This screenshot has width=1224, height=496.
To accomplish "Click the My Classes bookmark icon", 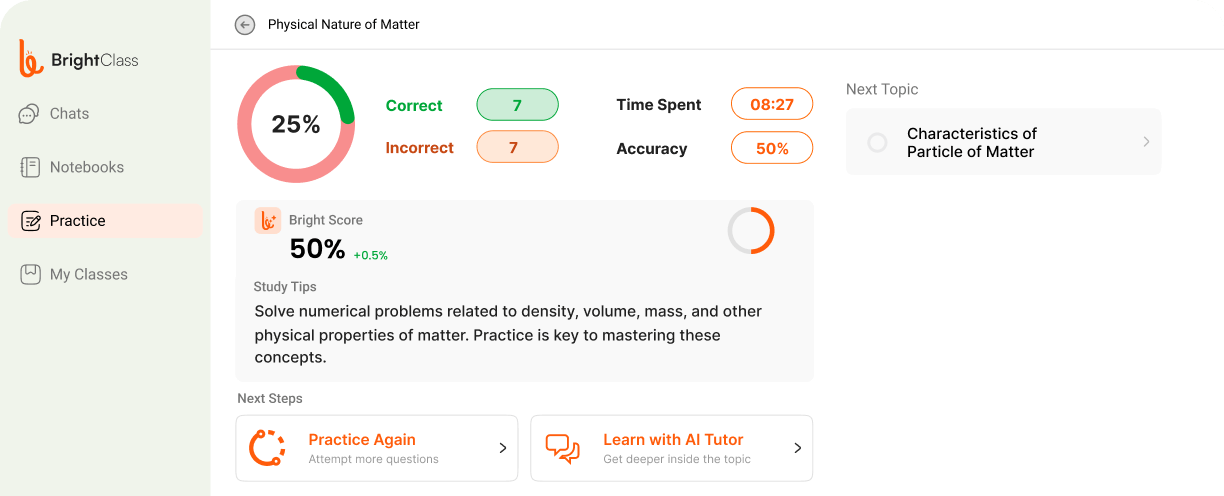I will [30, 274].
